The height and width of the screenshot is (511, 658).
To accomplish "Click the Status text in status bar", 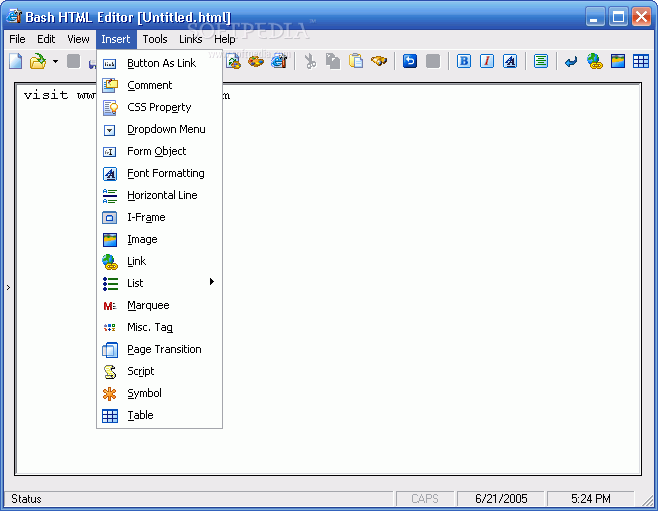I will tap(26, 499).
